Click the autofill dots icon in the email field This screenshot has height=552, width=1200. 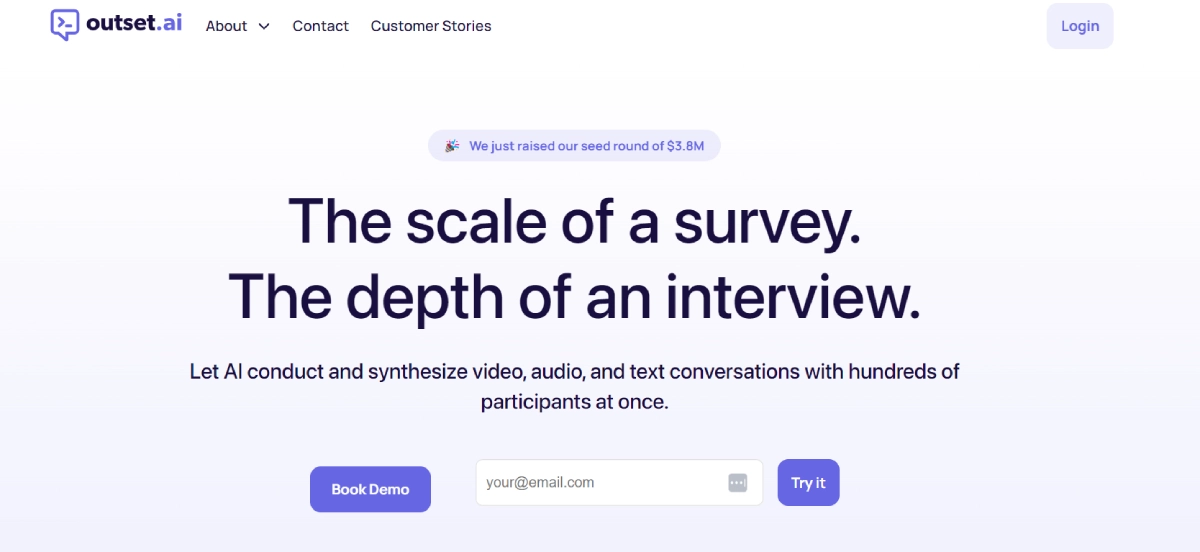(x=737, y=483)
